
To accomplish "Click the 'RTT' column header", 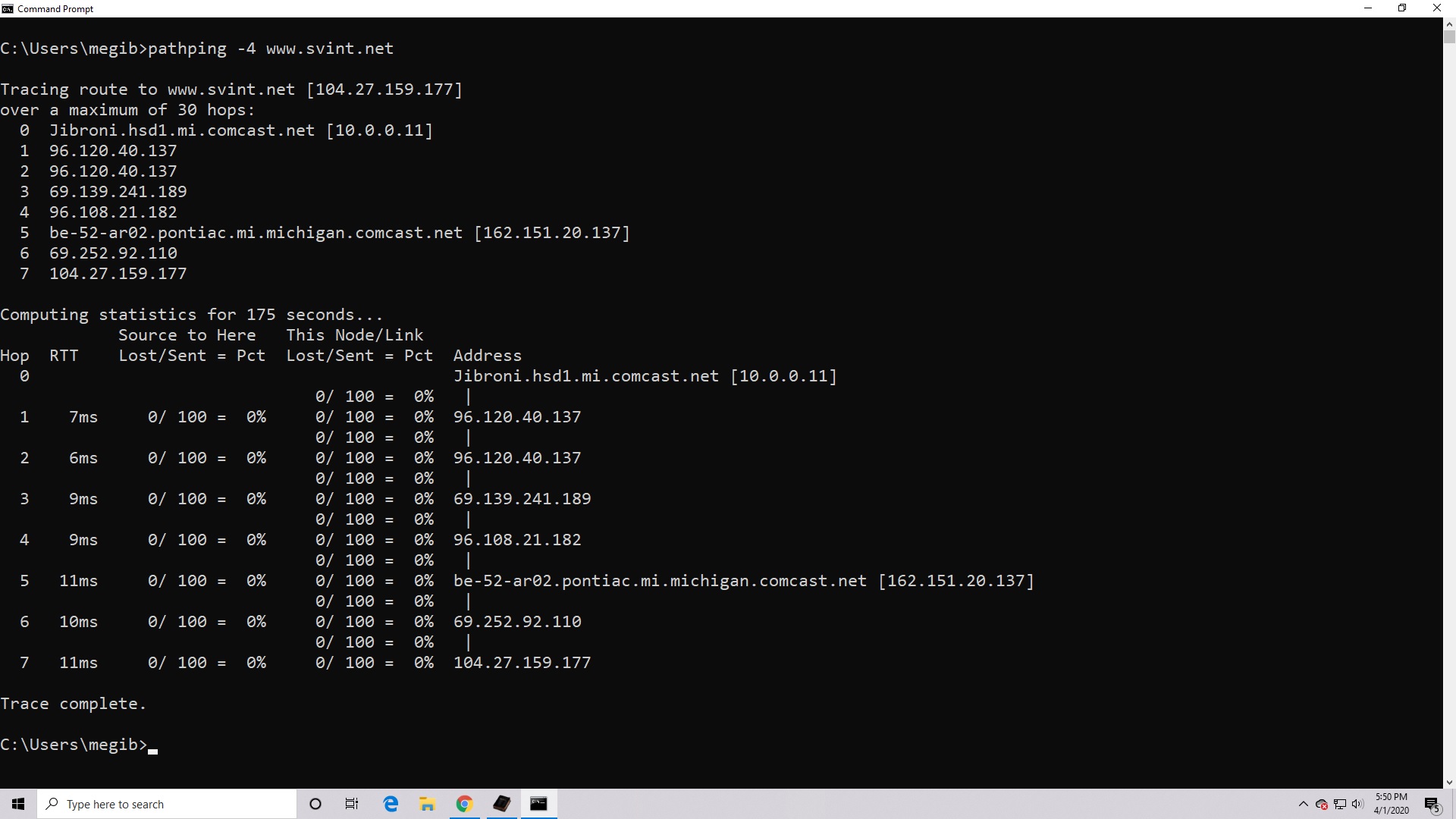I will [64, 356].
